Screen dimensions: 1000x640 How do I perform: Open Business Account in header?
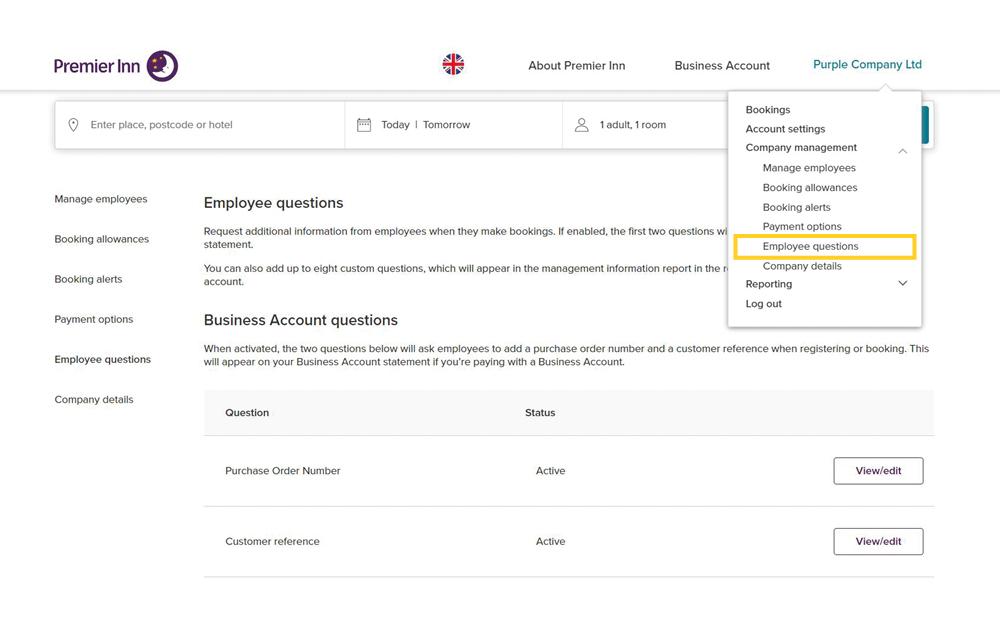pos(722,66)
